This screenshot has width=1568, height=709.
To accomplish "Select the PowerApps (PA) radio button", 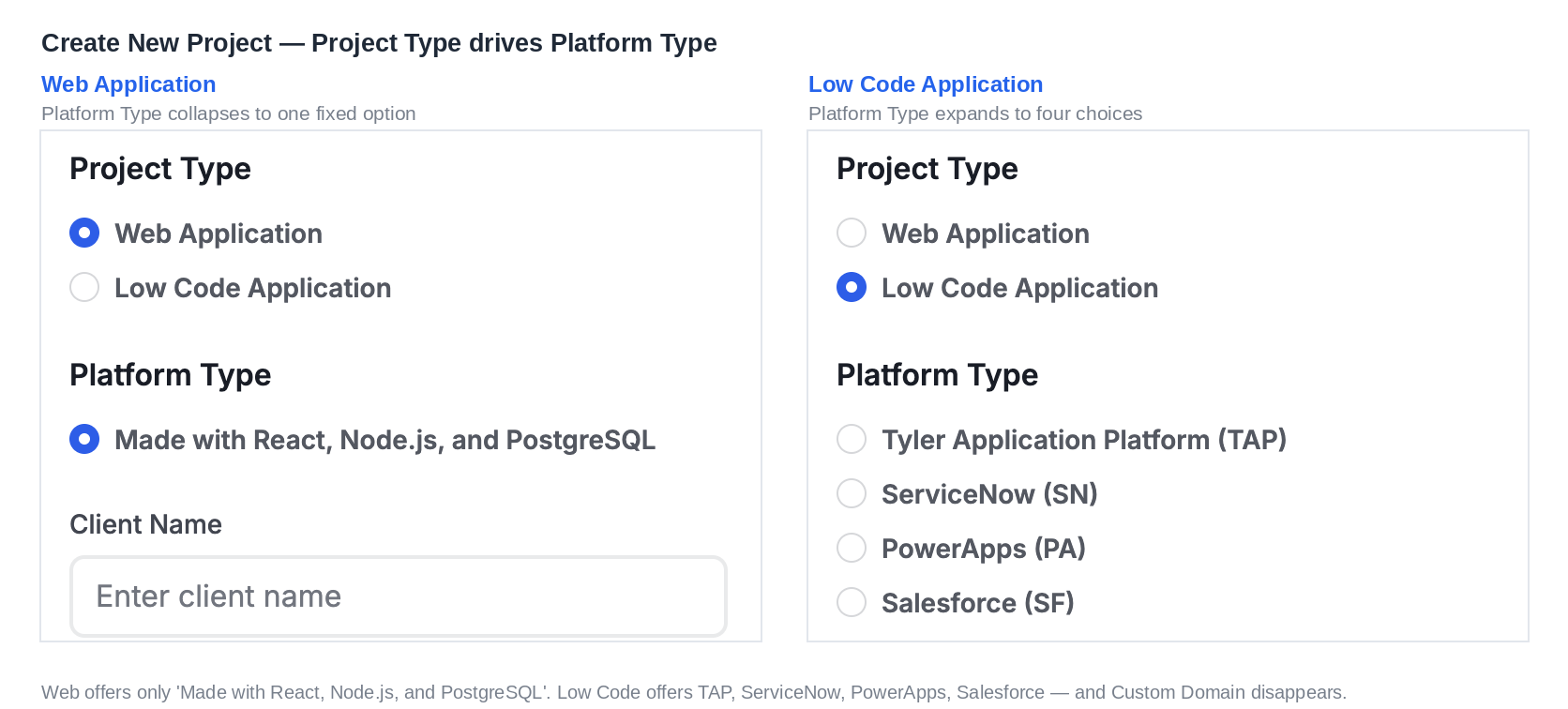I will (852, 548).
